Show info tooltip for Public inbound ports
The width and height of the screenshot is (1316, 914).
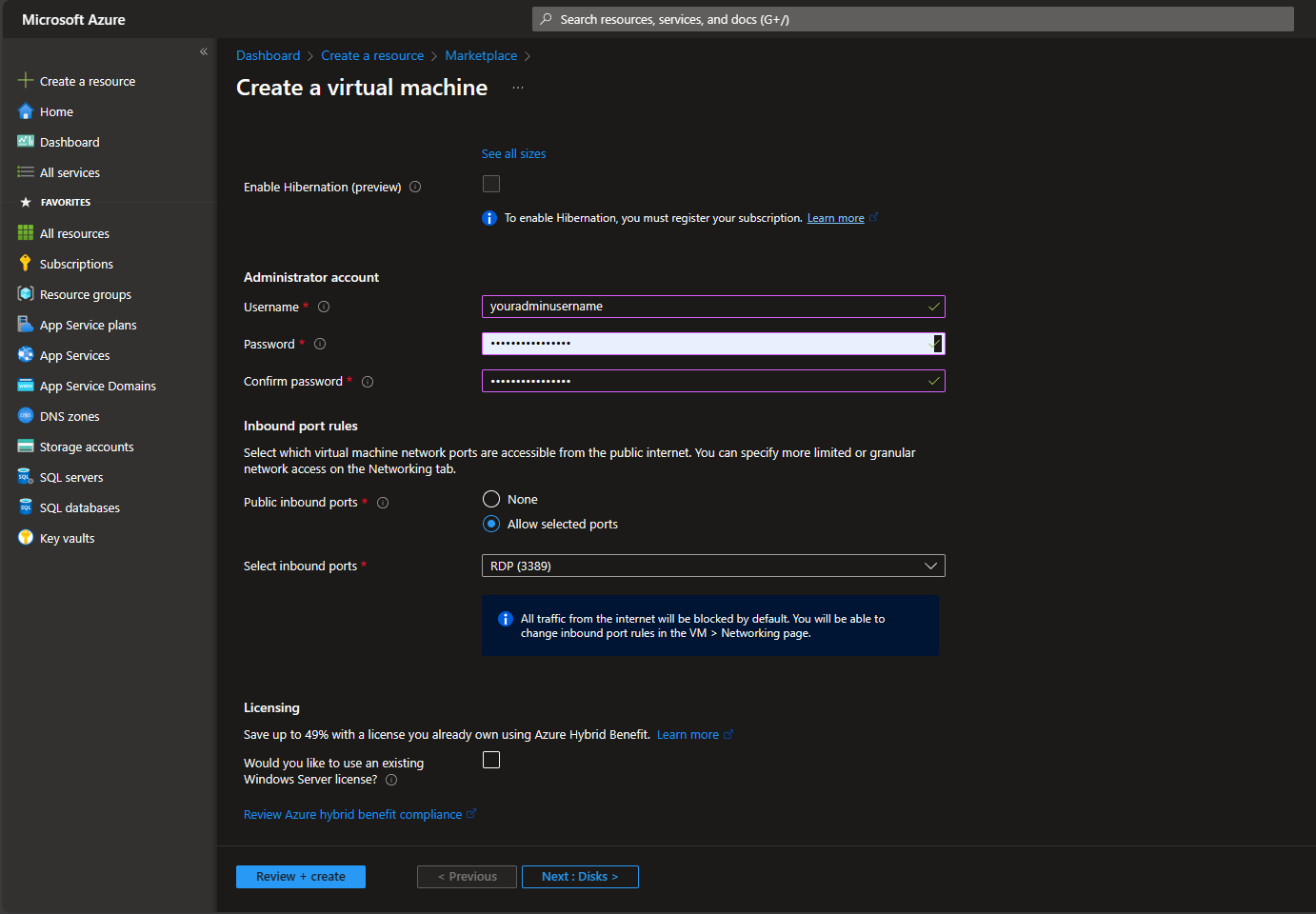click(x=383, y=503)
